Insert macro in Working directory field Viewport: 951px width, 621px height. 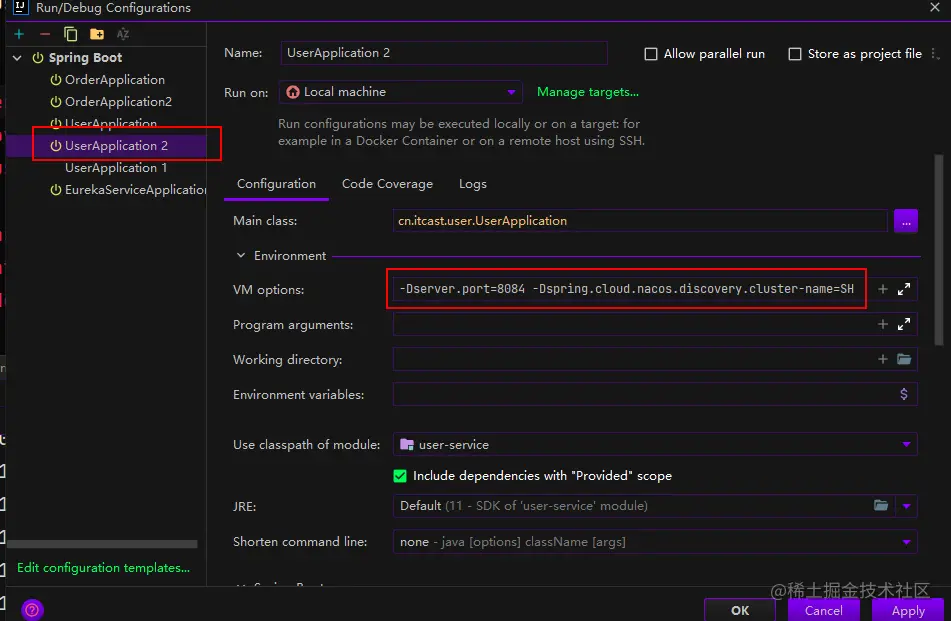tap(883, 359)
